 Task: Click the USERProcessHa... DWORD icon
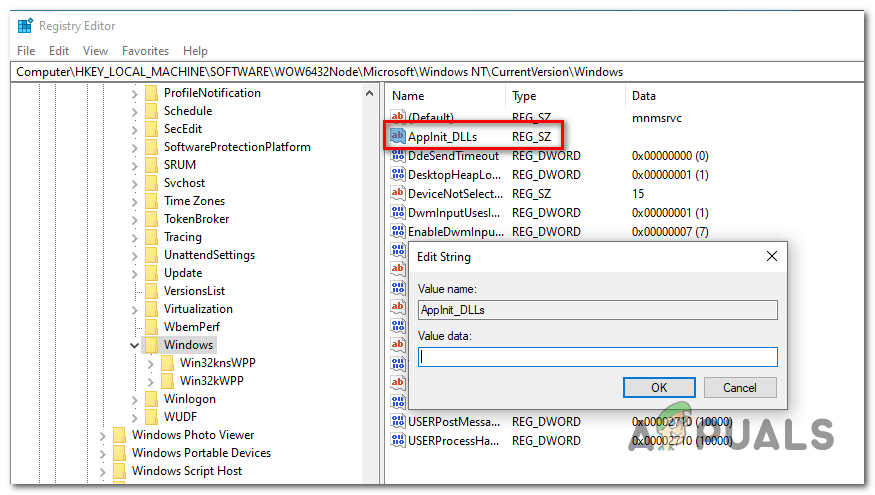[x=397, y=440]
